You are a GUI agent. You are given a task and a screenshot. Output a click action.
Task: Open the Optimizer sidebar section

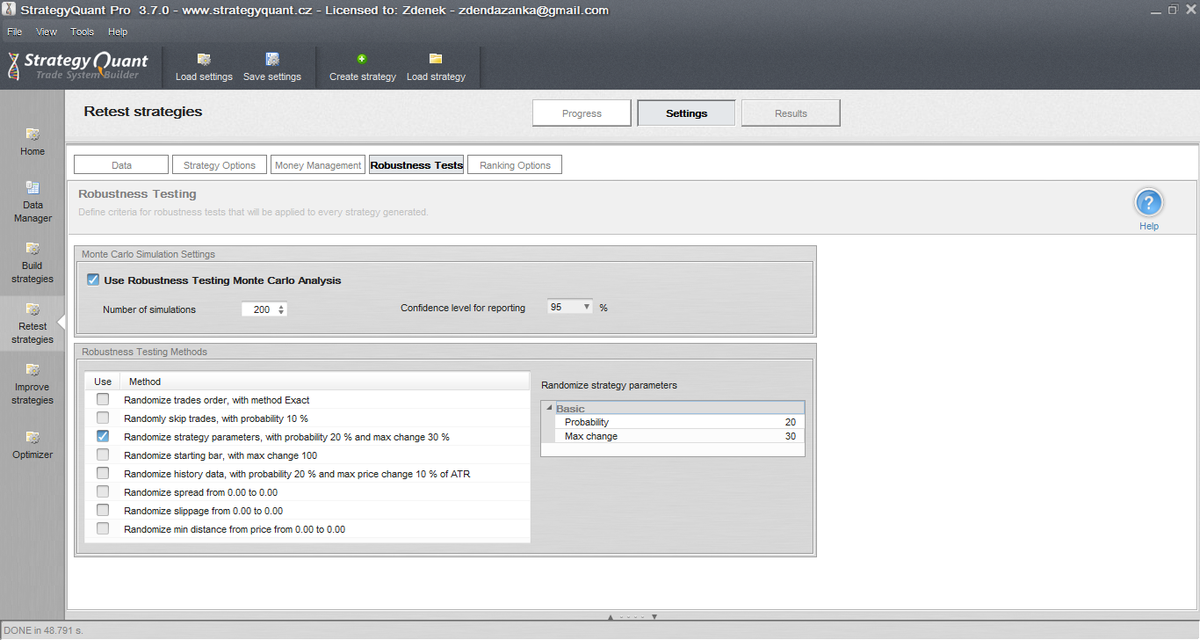[x=33, y=444]
